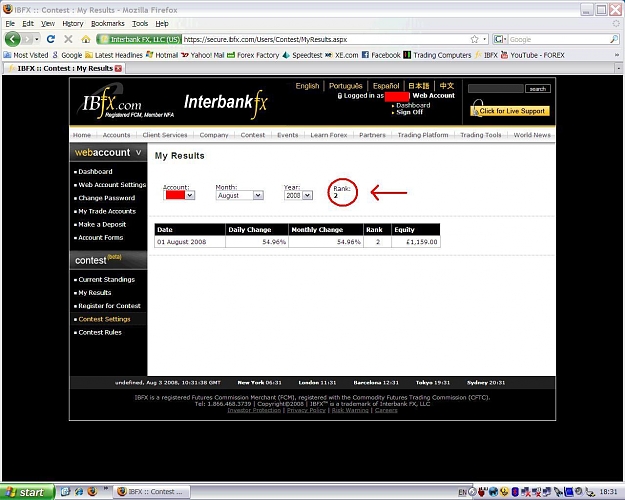Viewport: 625px width, 500px height.
Task: Click the search magnifier icon in Google box
Action: tap(614, 39)
